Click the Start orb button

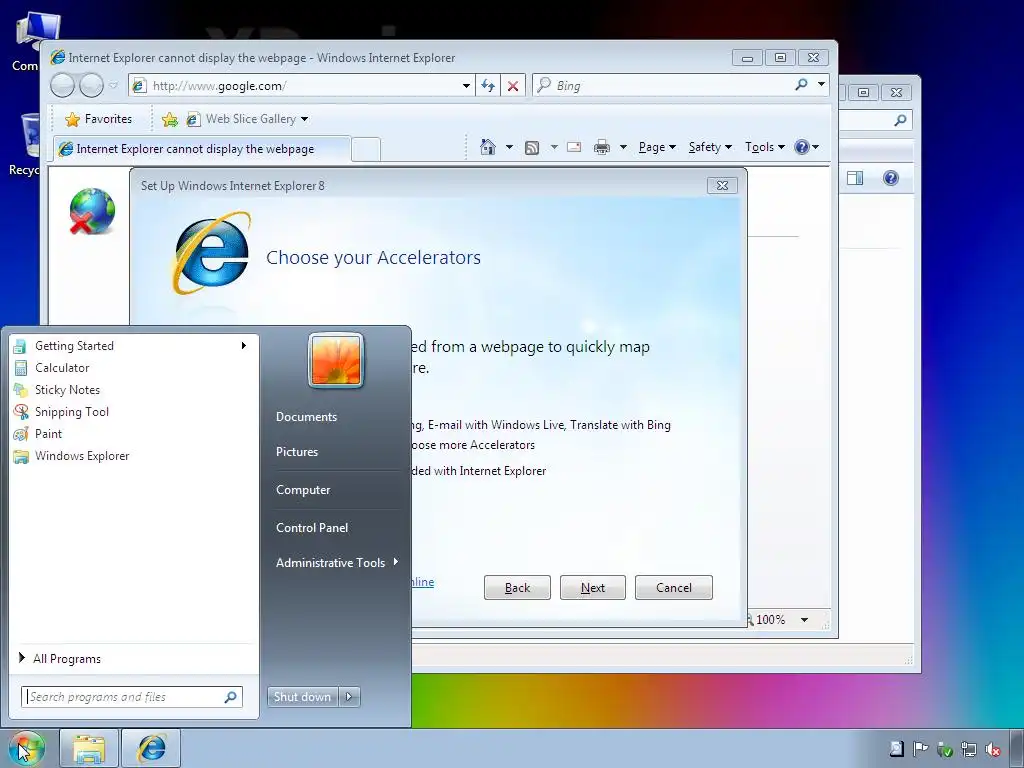click(26, 748)
